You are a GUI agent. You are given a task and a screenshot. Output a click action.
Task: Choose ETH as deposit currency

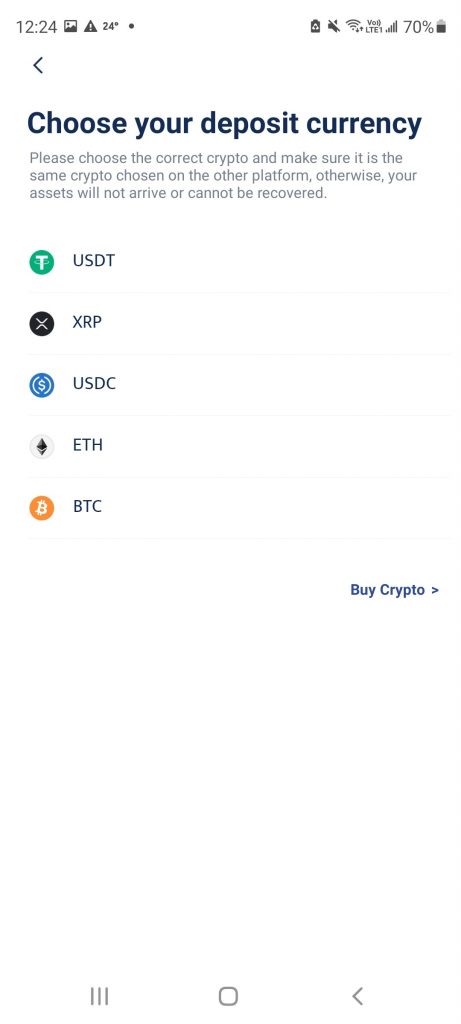[x=239, y=447]
